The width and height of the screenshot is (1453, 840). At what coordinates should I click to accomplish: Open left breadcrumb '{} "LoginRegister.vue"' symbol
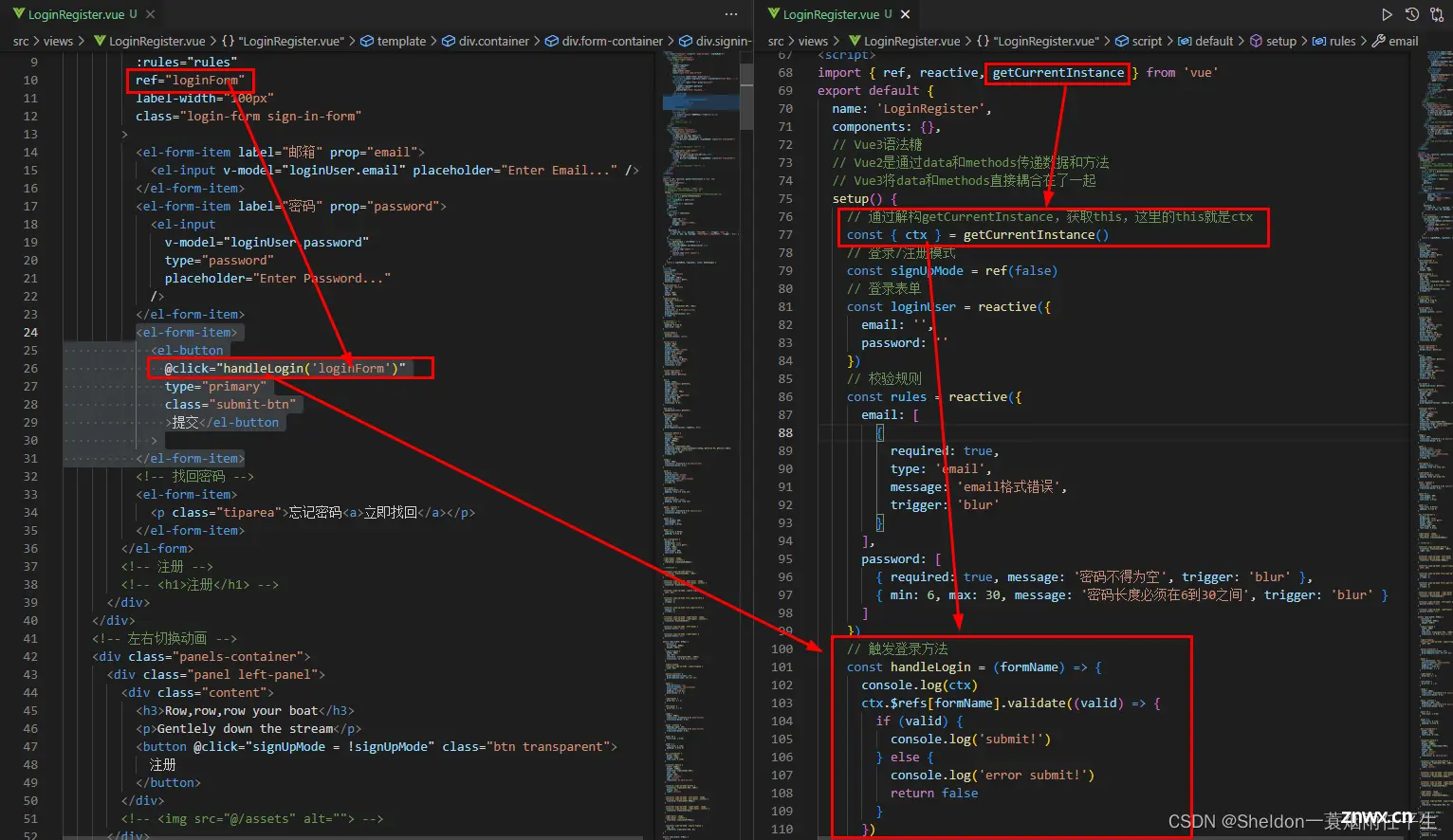tap(284, 41)
